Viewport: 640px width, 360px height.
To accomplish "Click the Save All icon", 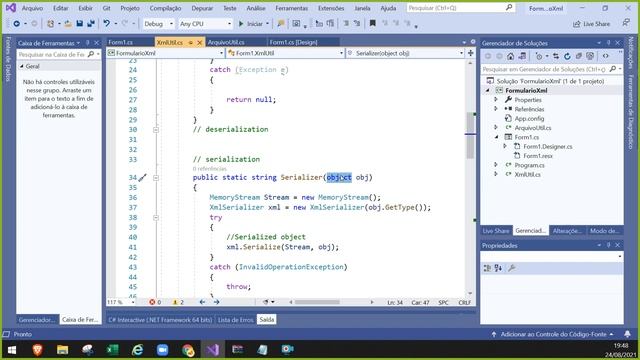I will tap(91, 24).
